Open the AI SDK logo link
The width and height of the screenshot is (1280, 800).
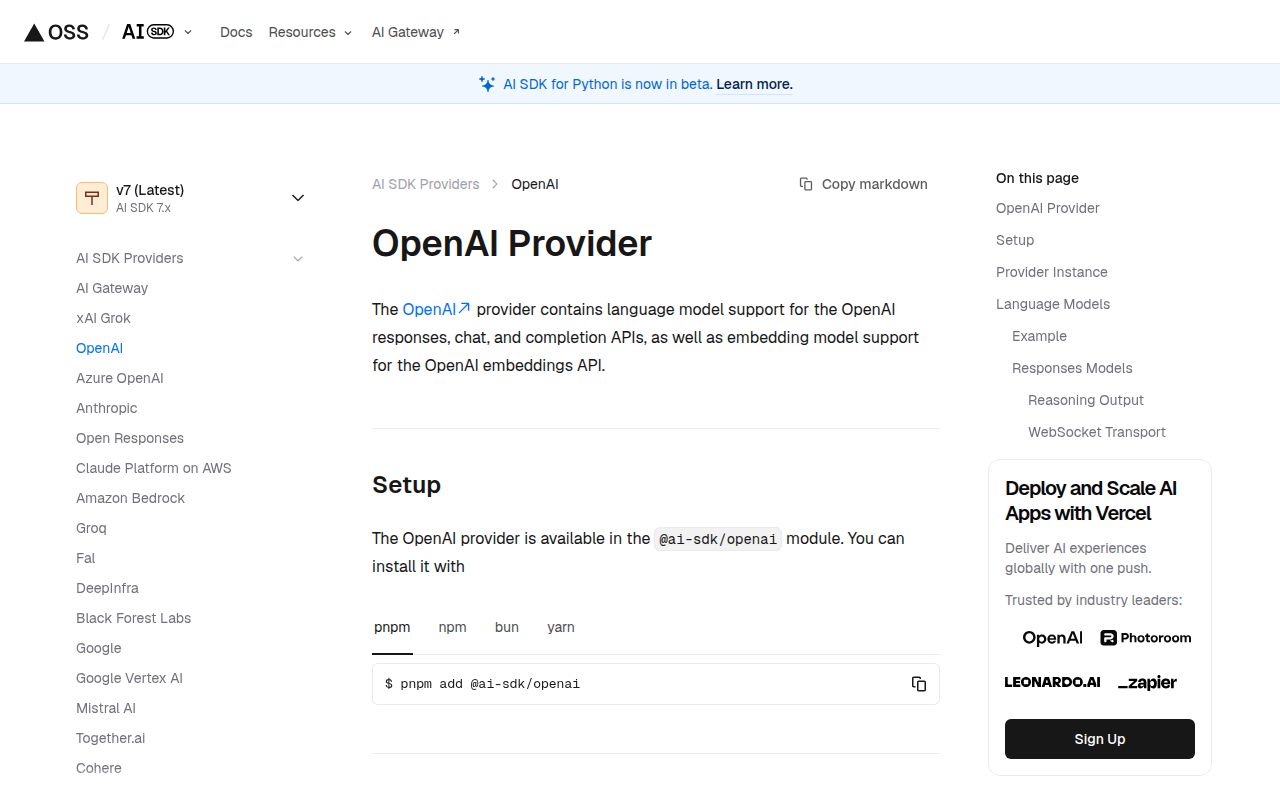click(x=148, y=32)
